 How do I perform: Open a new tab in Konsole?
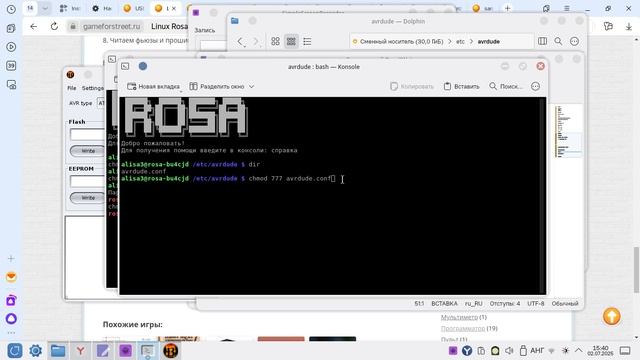[153, 87]
